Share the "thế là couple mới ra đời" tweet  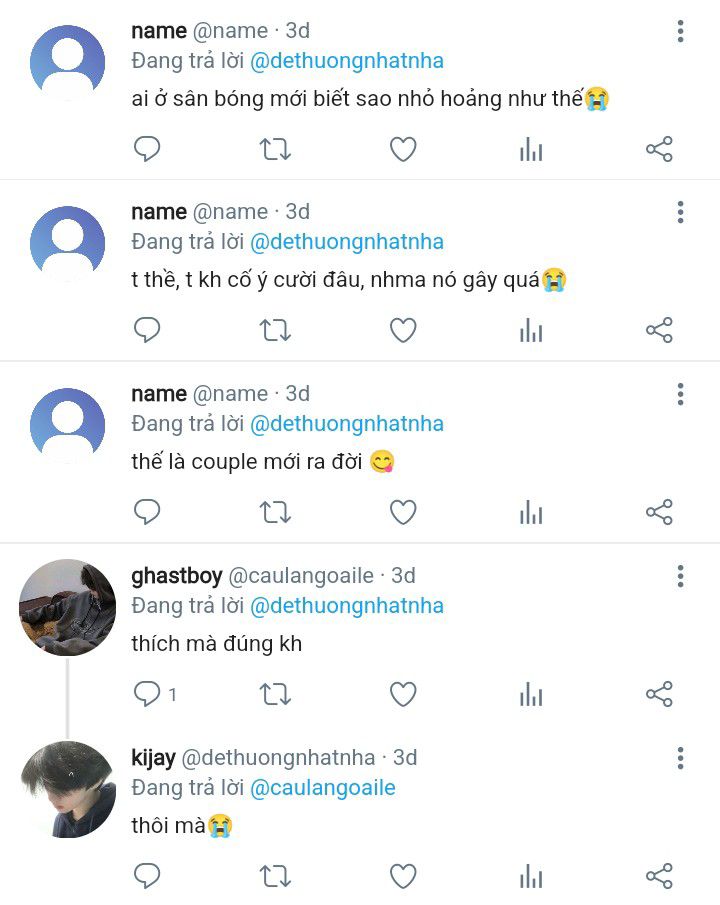point(659,513)
